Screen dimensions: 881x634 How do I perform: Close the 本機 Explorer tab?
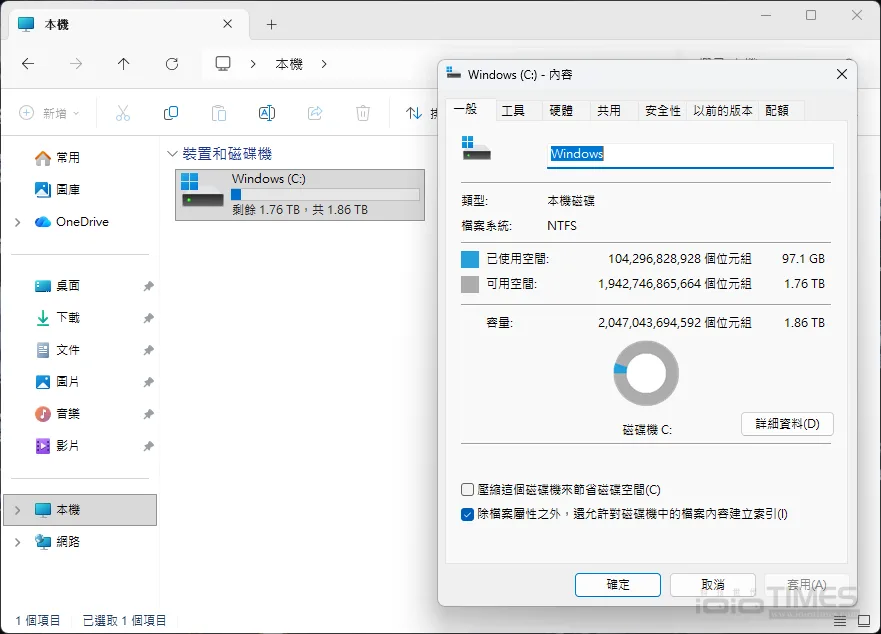click(228, 24)
